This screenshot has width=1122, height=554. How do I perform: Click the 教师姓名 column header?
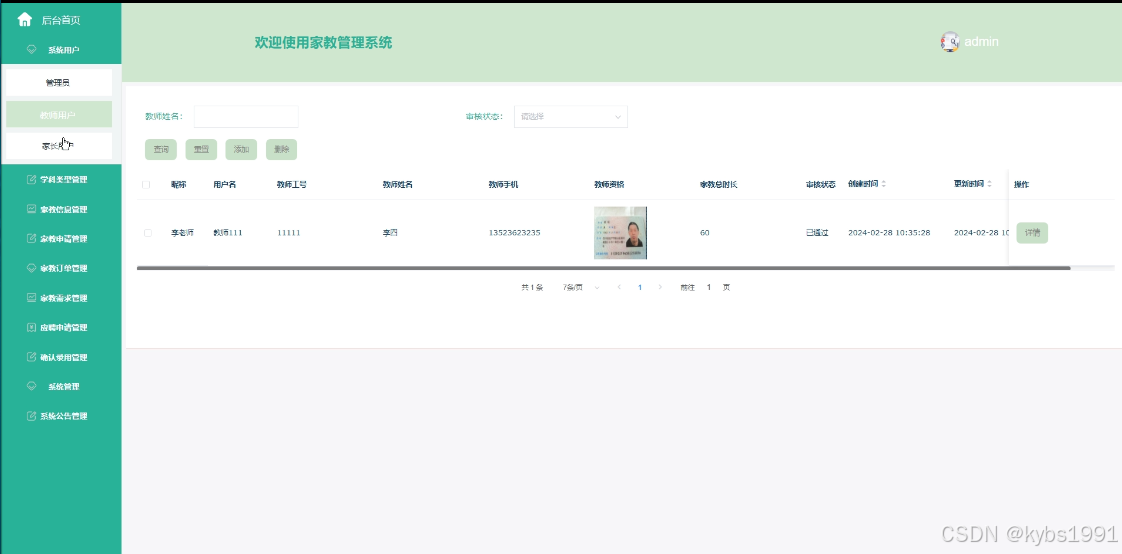398,185
